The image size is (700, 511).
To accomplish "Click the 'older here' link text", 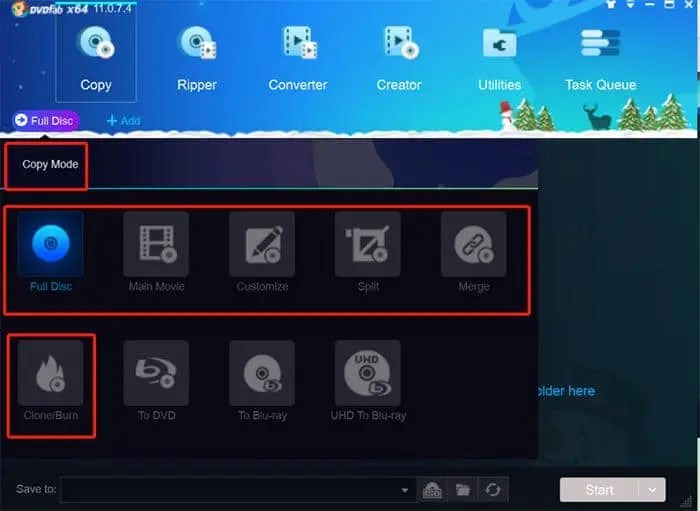I will tap(566, 391).
